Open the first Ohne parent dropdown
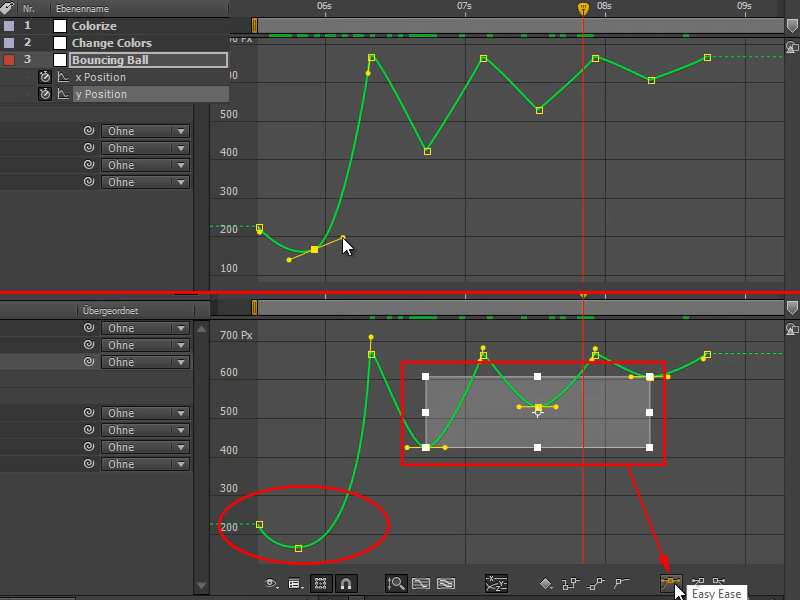Viewport: 800px width, 600px height. tap(145, 130)
